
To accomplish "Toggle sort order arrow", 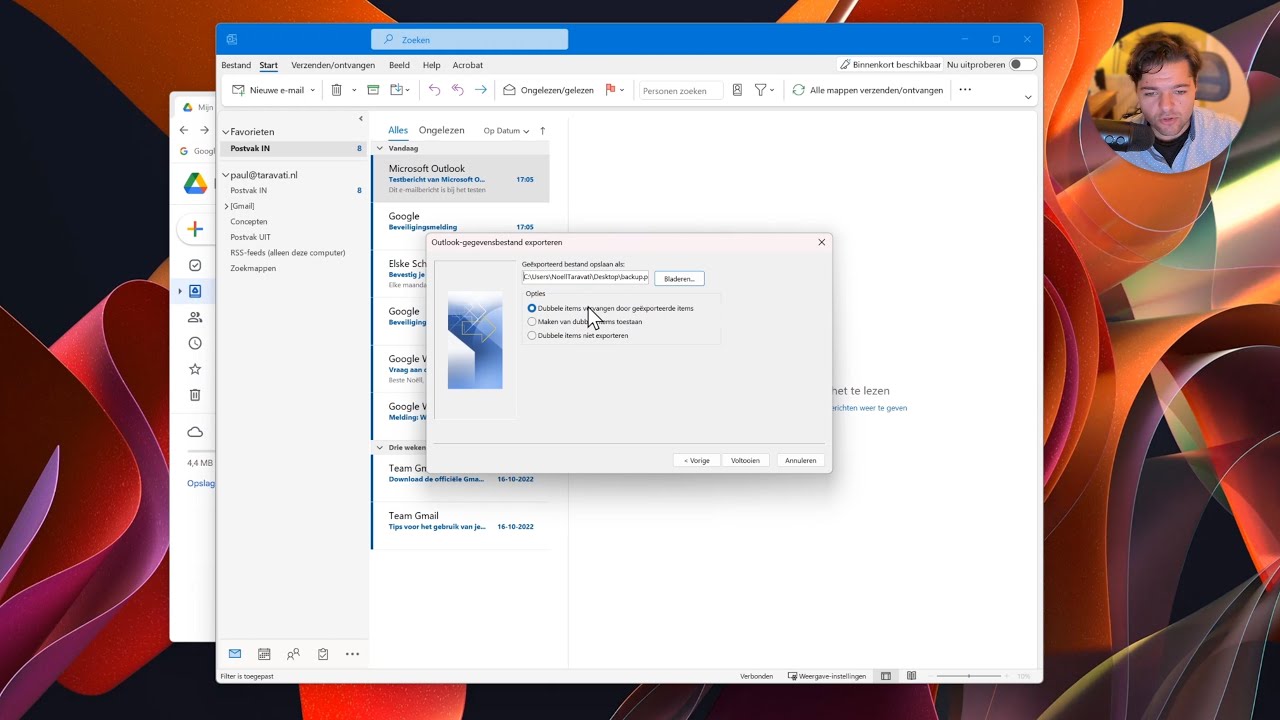I will 543,131.
